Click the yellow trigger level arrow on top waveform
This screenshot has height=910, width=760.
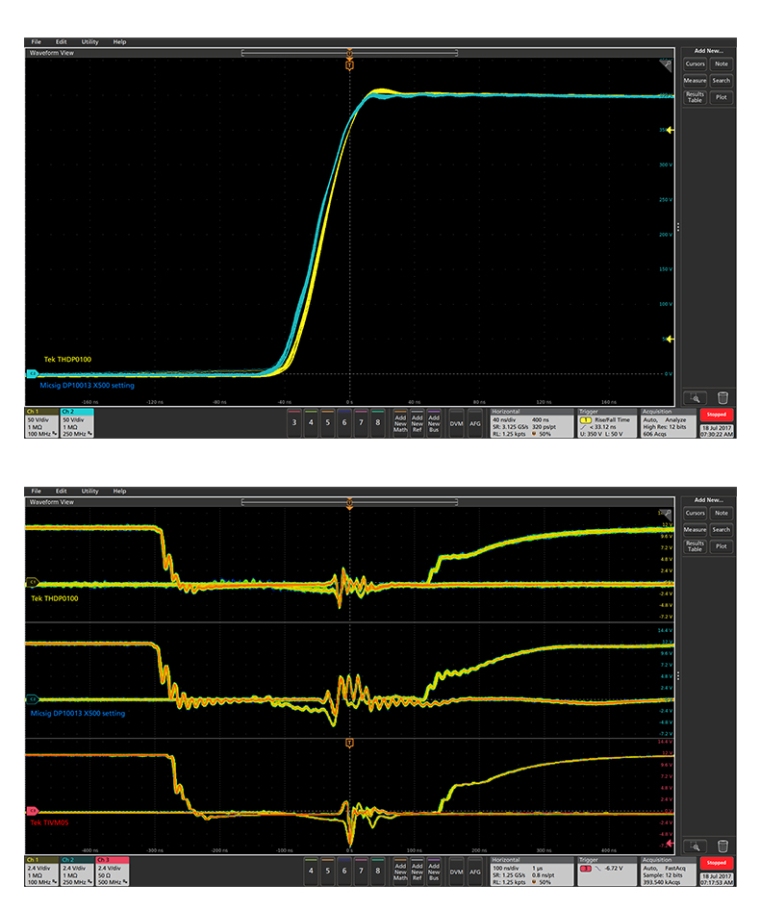tap(671, 130)
